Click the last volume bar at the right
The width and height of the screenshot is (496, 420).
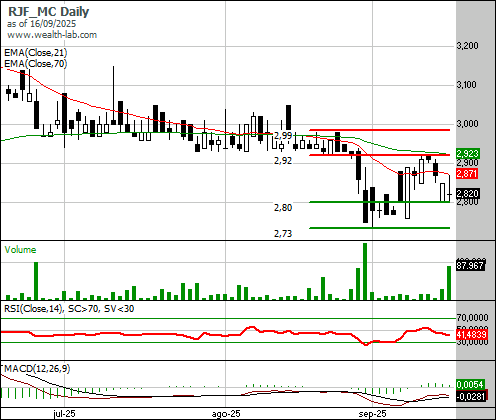click(x=449, y=283)
